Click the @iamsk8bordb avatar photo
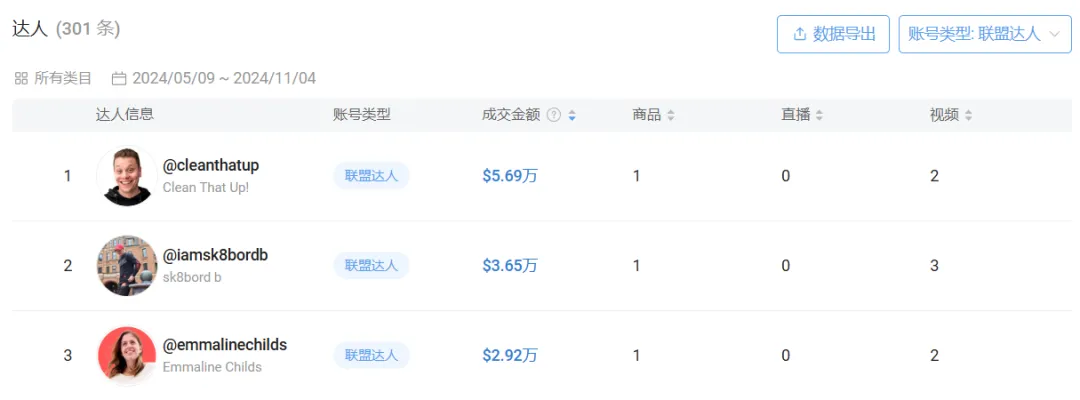 [127, 265]
